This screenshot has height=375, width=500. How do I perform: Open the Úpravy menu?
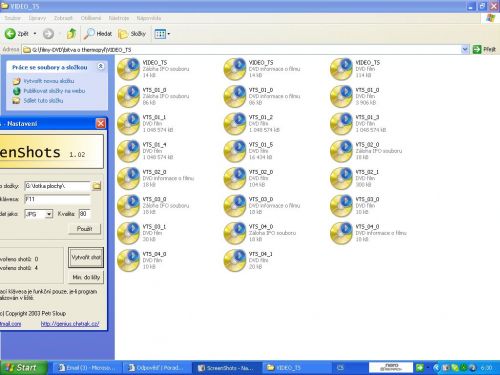[x=37, y=18]
